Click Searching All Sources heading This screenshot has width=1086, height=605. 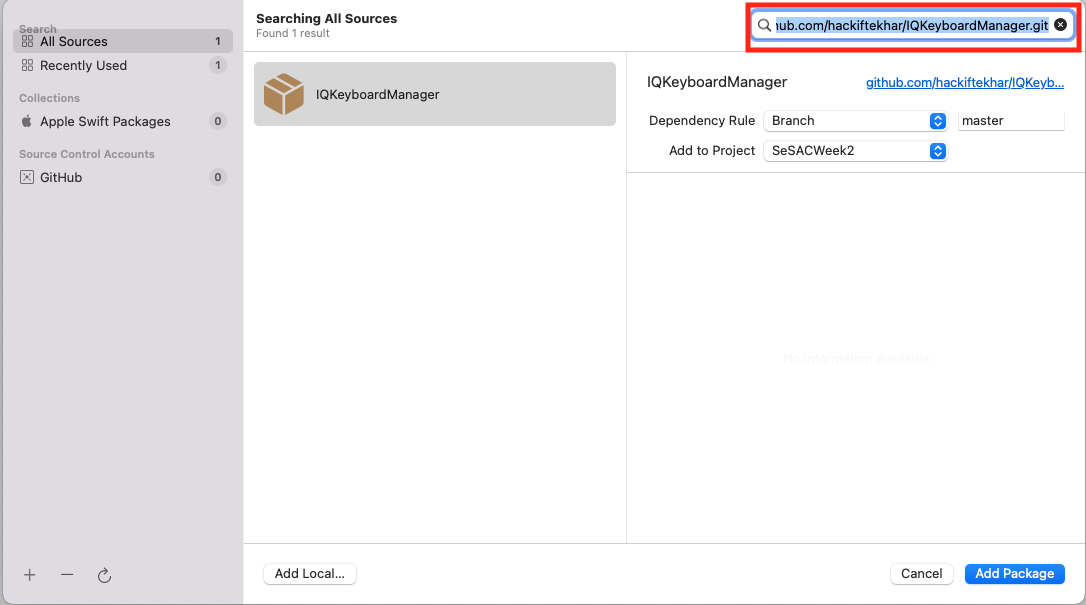(x=327, y=19)
